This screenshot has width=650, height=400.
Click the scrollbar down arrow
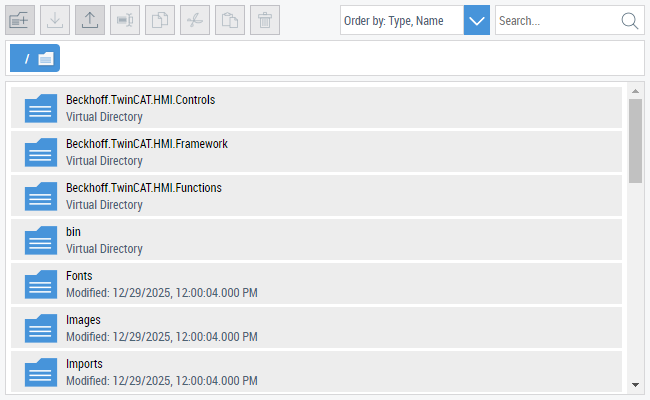pos(635,385)
